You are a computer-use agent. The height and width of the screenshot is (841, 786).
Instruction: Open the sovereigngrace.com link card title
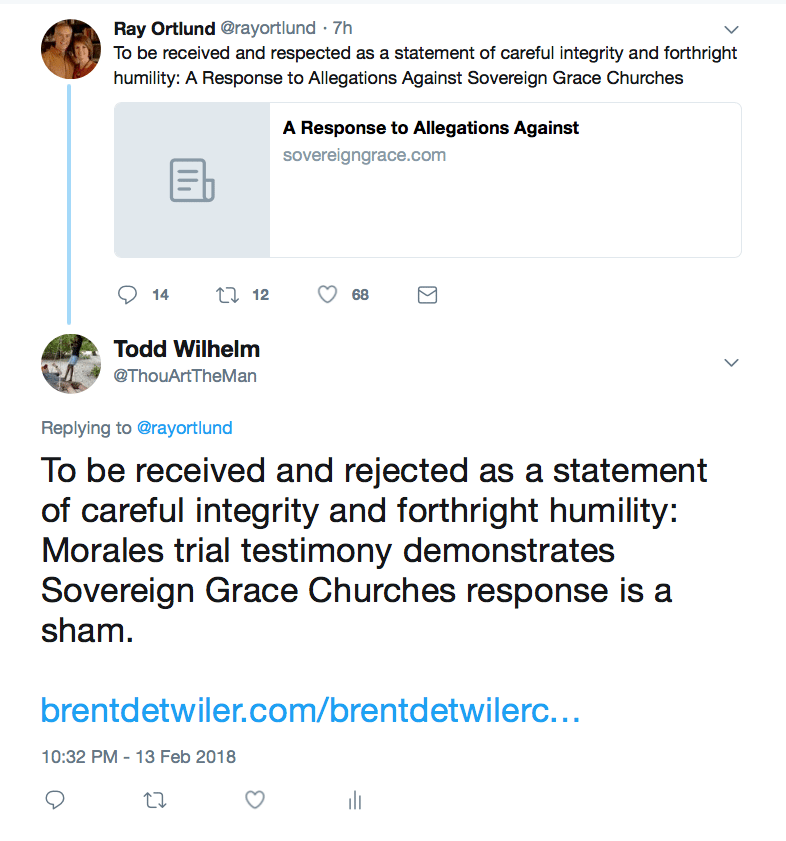click(431, 128)
